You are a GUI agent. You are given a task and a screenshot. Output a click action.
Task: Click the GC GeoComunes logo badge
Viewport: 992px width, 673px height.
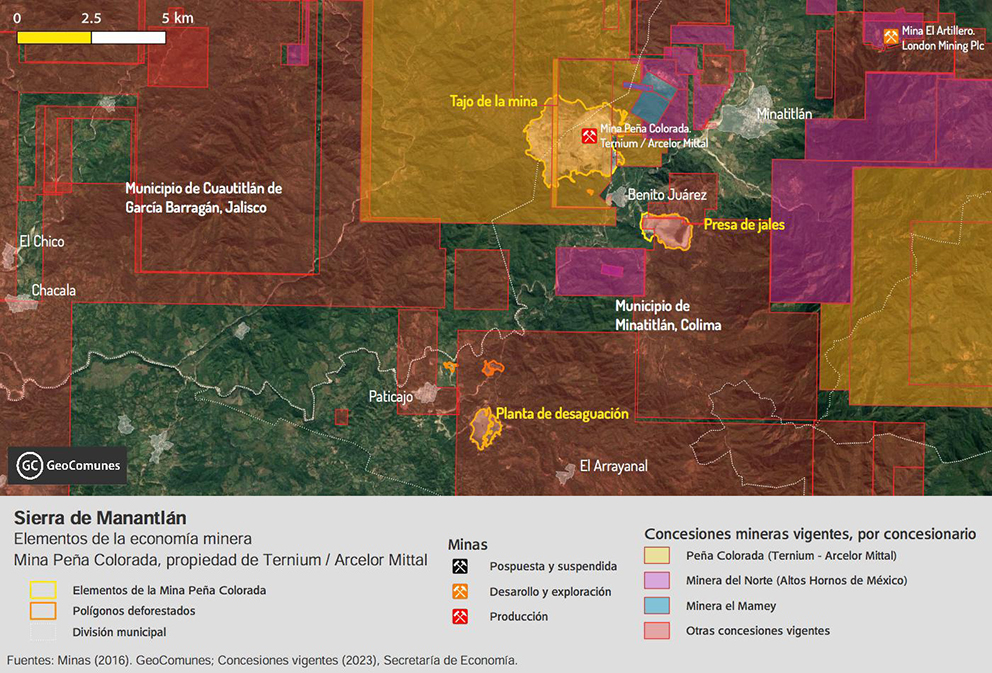pos(68,465)
